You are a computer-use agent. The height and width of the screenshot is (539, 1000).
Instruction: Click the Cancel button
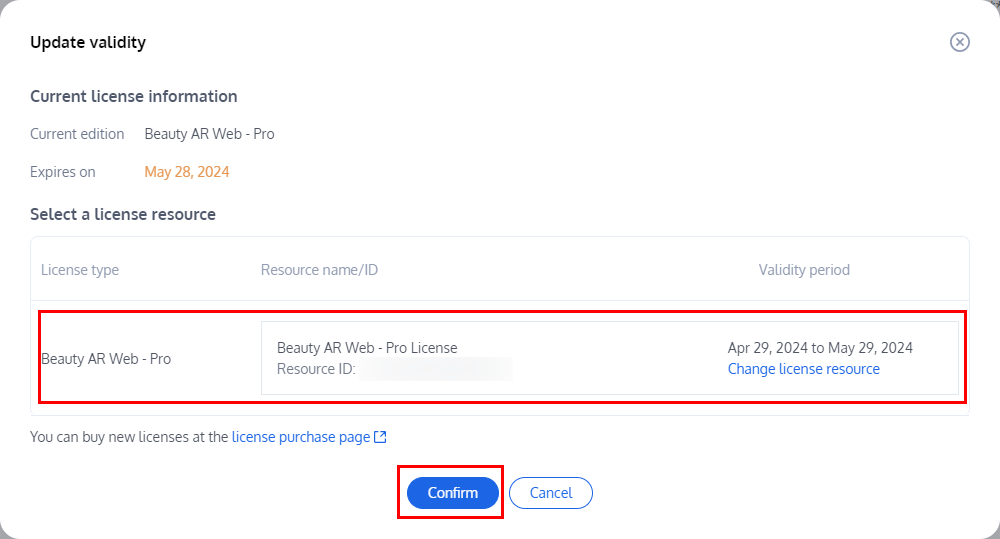pos(551,493)
